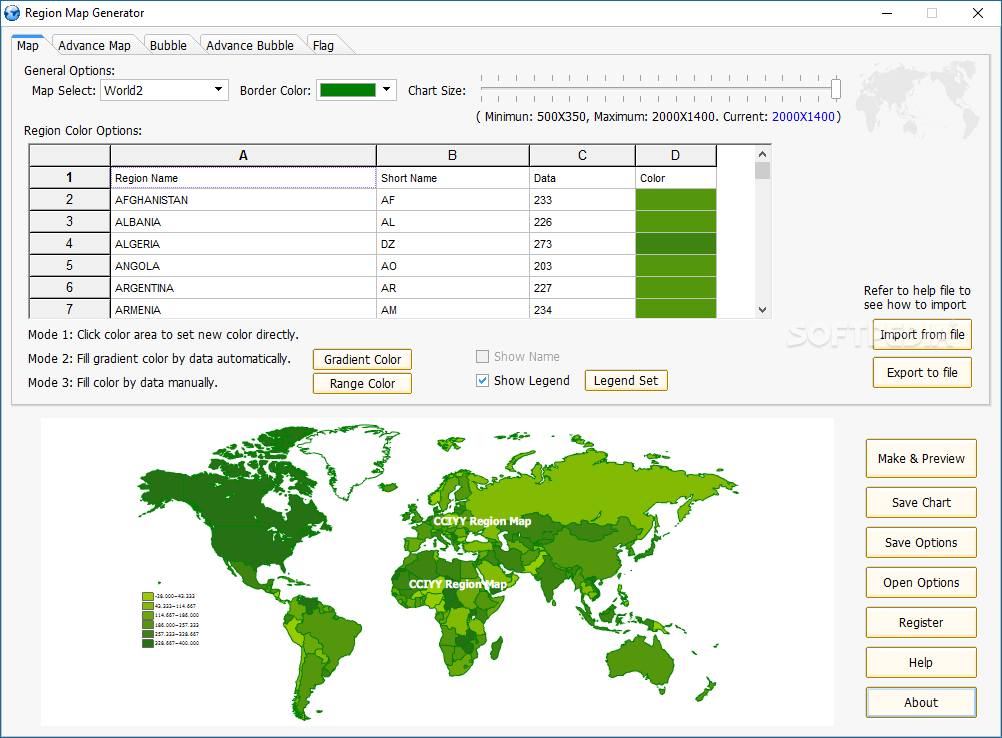1002x738 pixels.
Task: Open Legend Set settings
Action: tap(626, 380)
